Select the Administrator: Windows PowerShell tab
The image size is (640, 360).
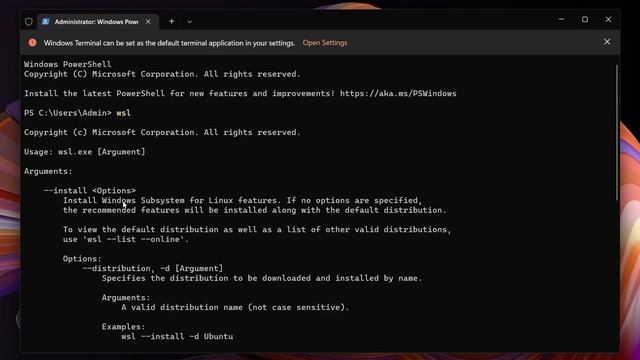98,22
